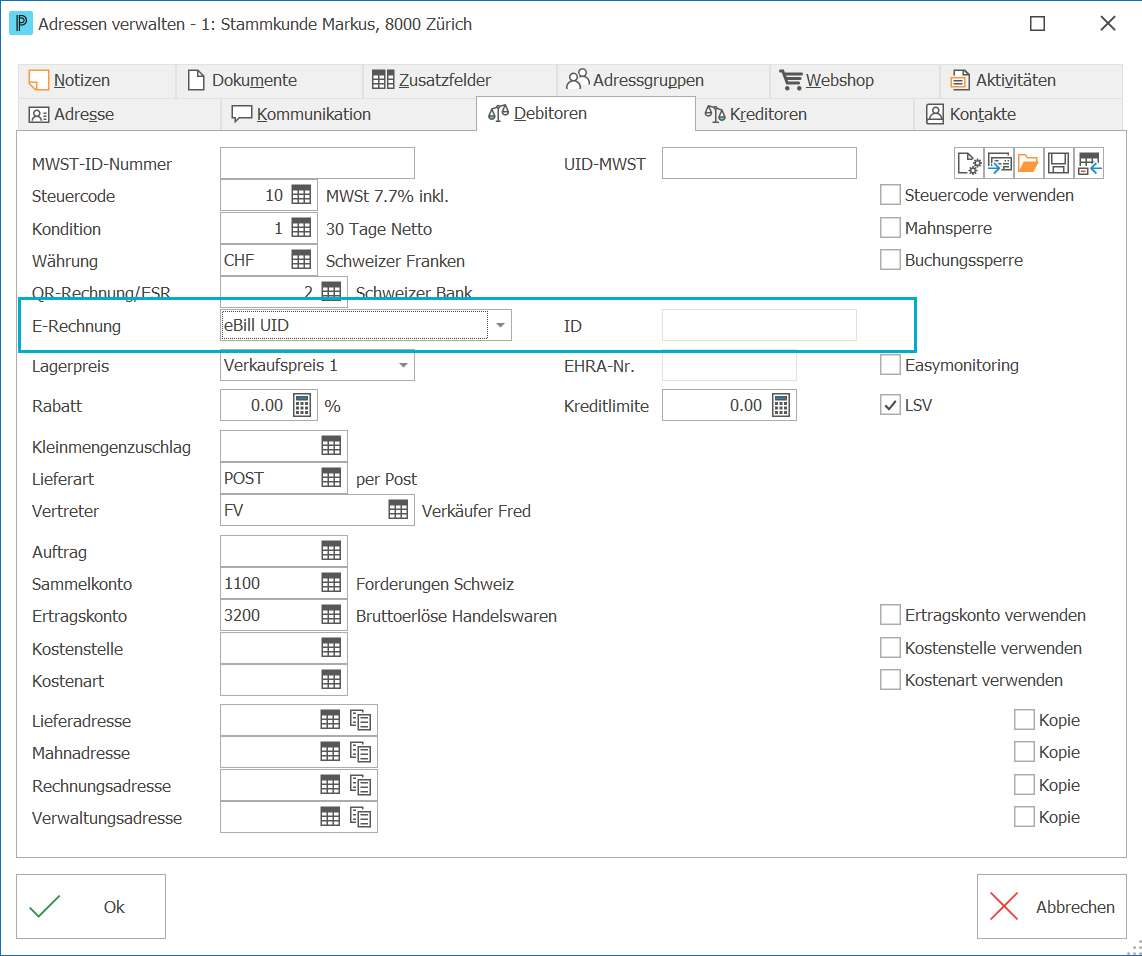The height and width of the screenshot is (956, 1142).
Task: Open the Kommunikation tab
Action: coord(348,114)
